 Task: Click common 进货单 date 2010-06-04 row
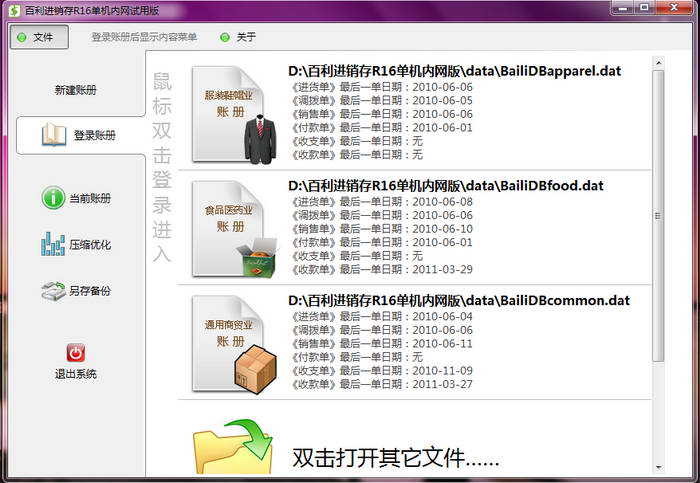tap(381, 316)
